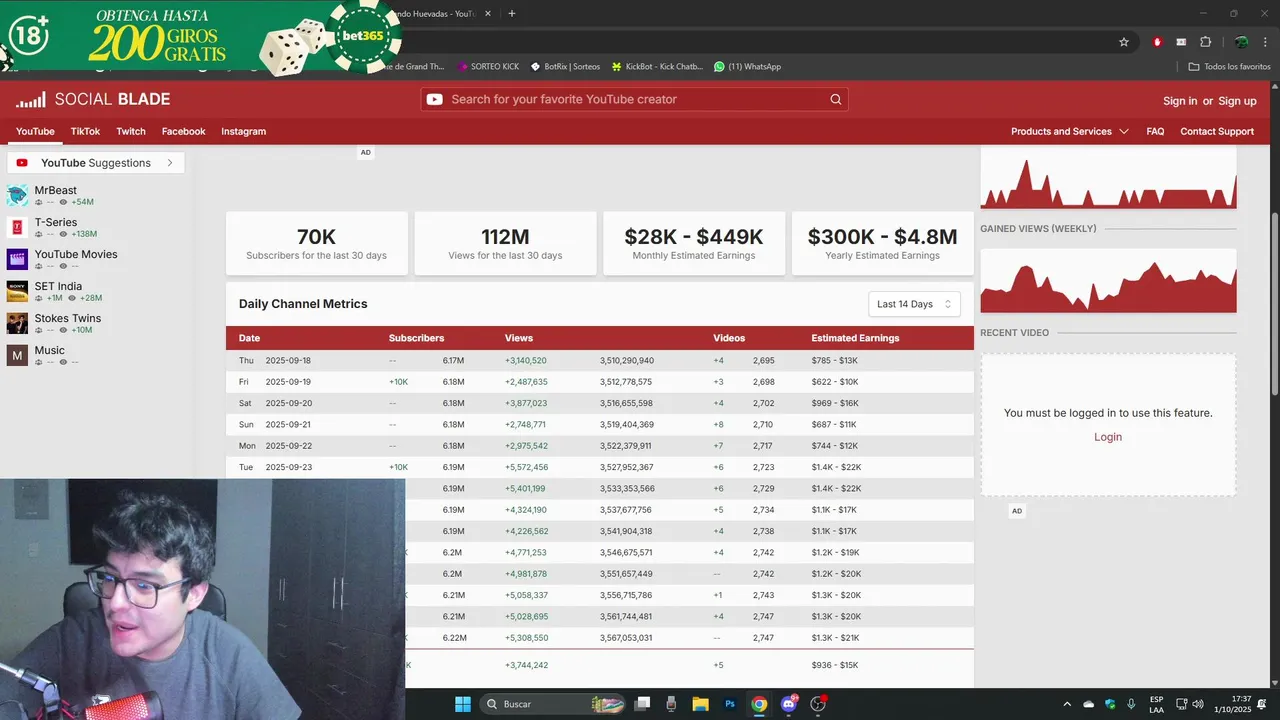This screenshot has width=1280, height=720.
Task: Click the $28K - $449K monthly earnings card
Action: tap(693, 243)
